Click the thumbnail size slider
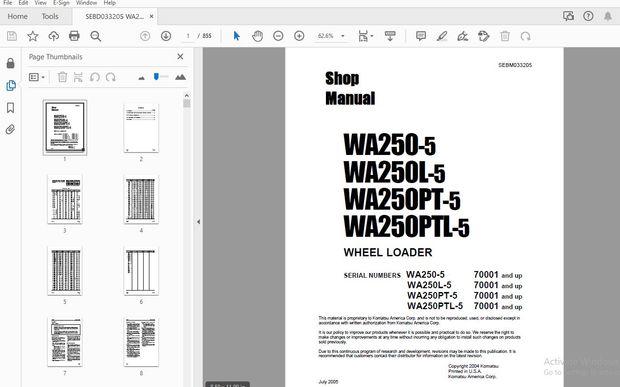This screenshot has height=387, width=620. pos(161,77)
